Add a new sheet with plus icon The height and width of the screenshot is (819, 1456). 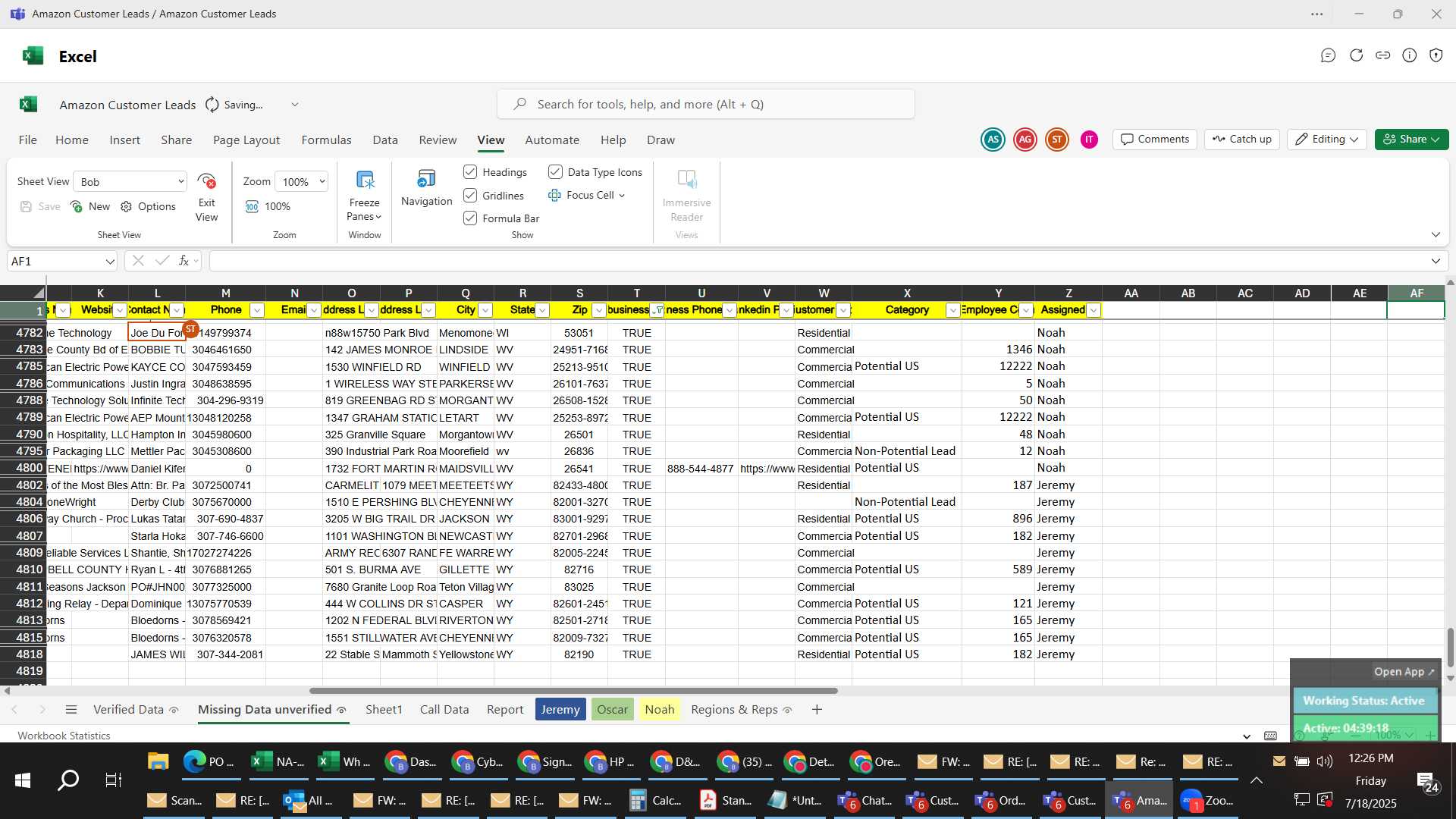point(817,710)
